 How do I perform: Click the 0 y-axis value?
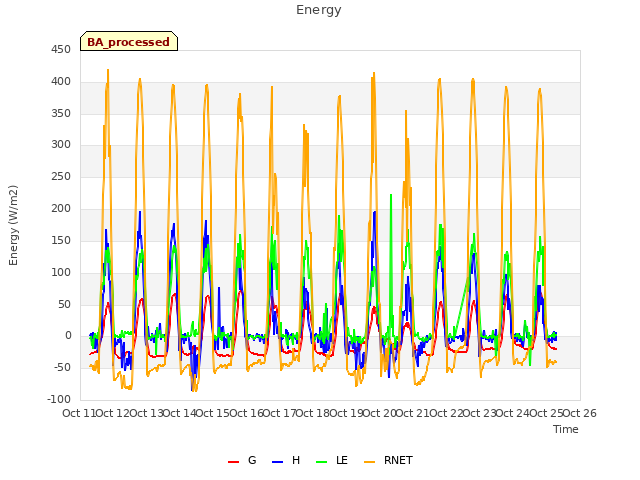pos(68,336)
